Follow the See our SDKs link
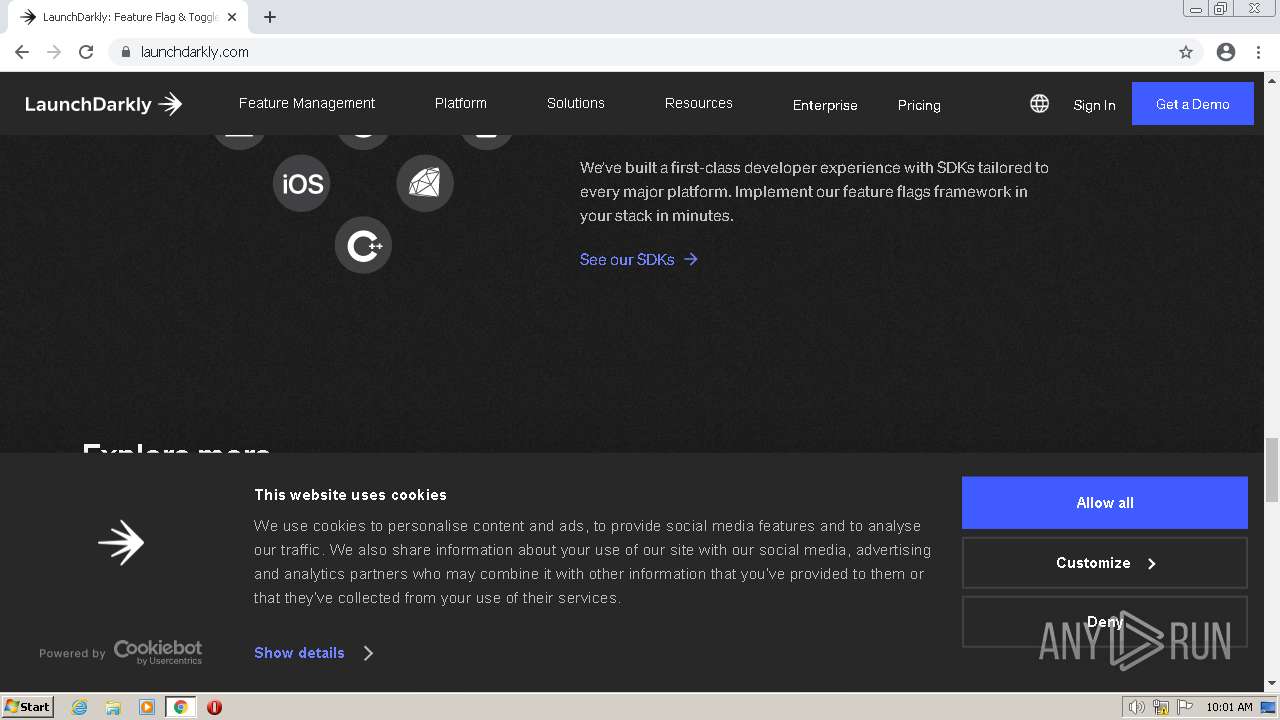This screenshot has width=1280, height=720. (x=639, y=259)
